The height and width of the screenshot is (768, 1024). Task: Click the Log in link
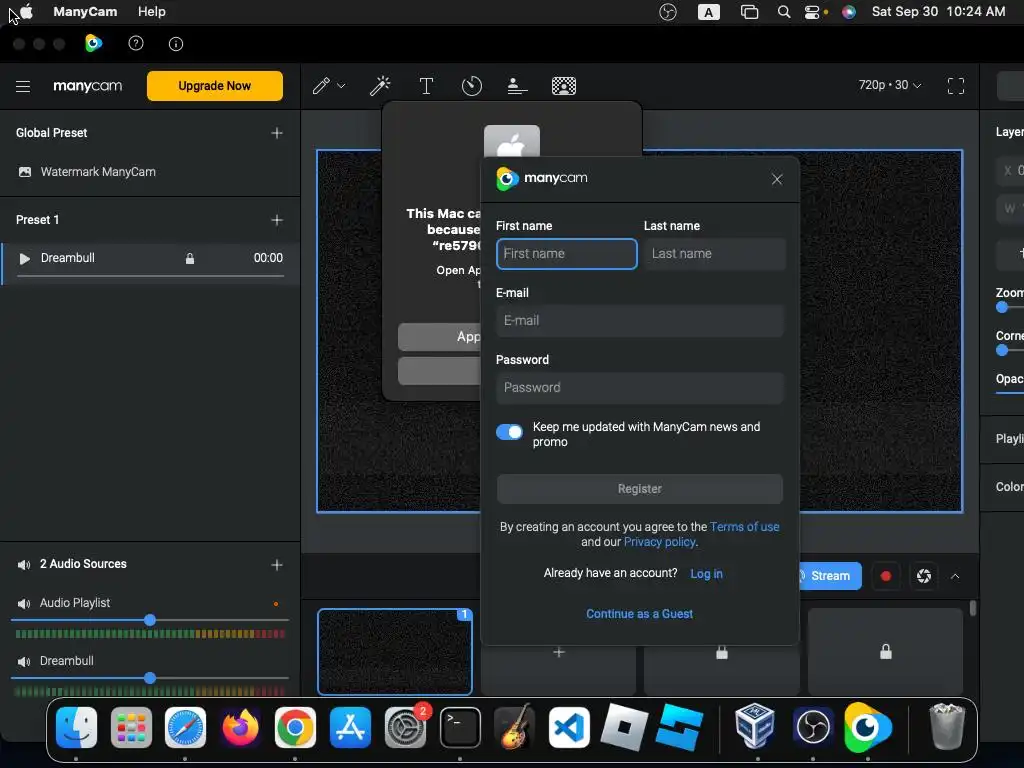pyautogui.click(x=707, y=574)
